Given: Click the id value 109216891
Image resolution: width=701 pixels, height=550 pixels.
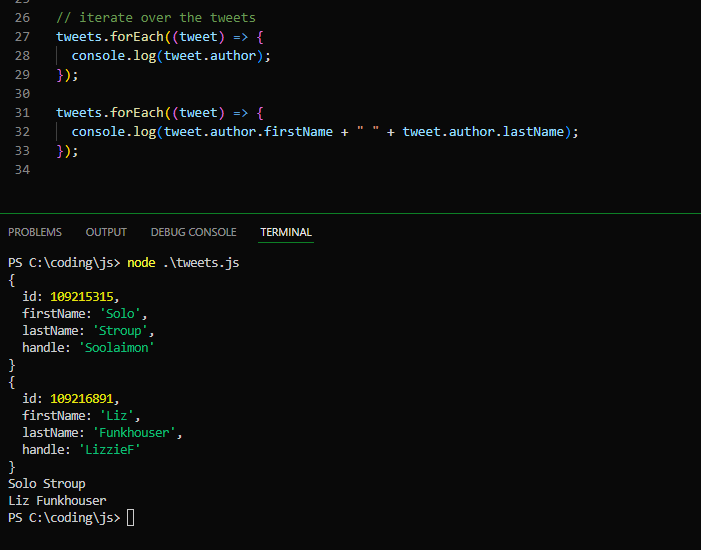Looking at the screenshot, I should [82, 398].
